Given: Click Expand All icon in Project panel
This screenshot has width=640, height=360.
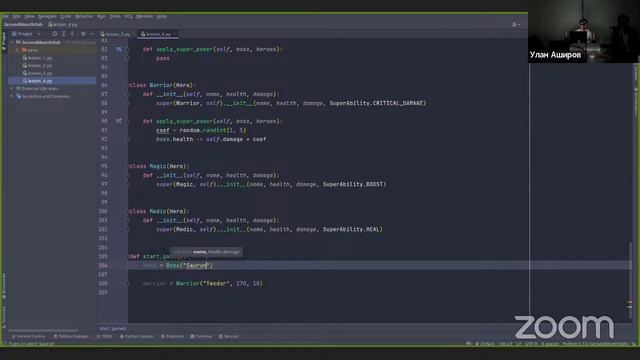Looking at the screenshot, I should 64,34.
